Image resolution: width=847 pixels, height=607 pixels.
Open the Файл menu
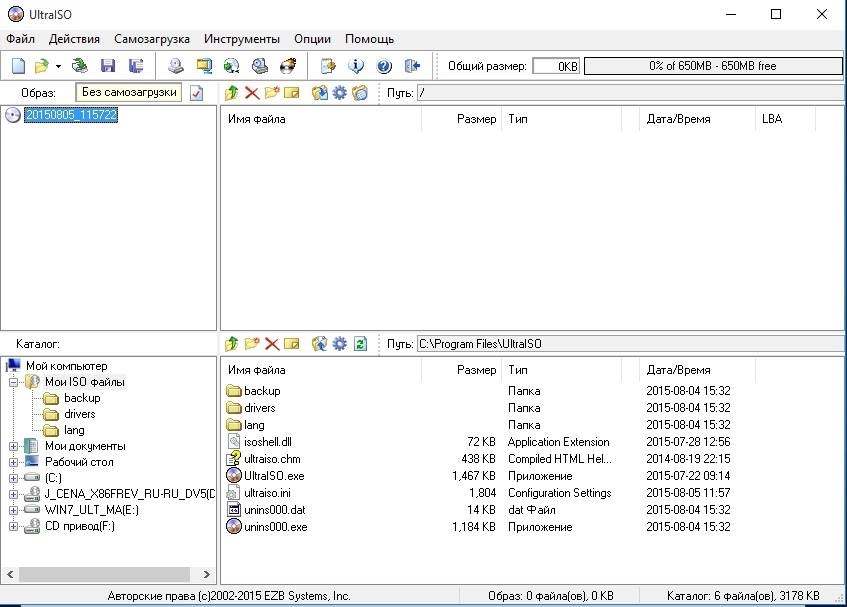point(20,39)
